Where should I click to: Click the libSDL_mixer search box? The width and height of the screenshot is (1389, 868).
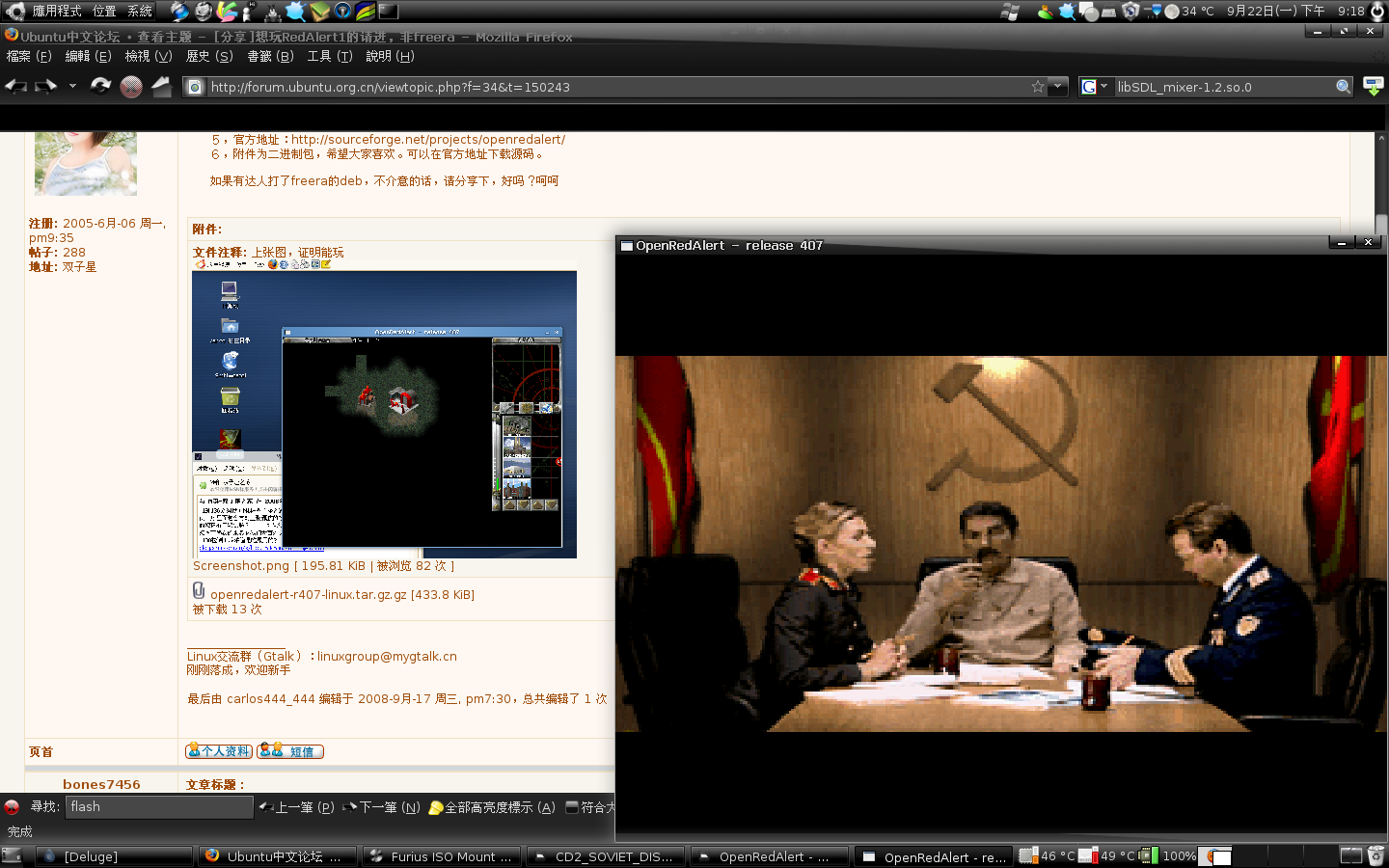tap(1223, 87)
